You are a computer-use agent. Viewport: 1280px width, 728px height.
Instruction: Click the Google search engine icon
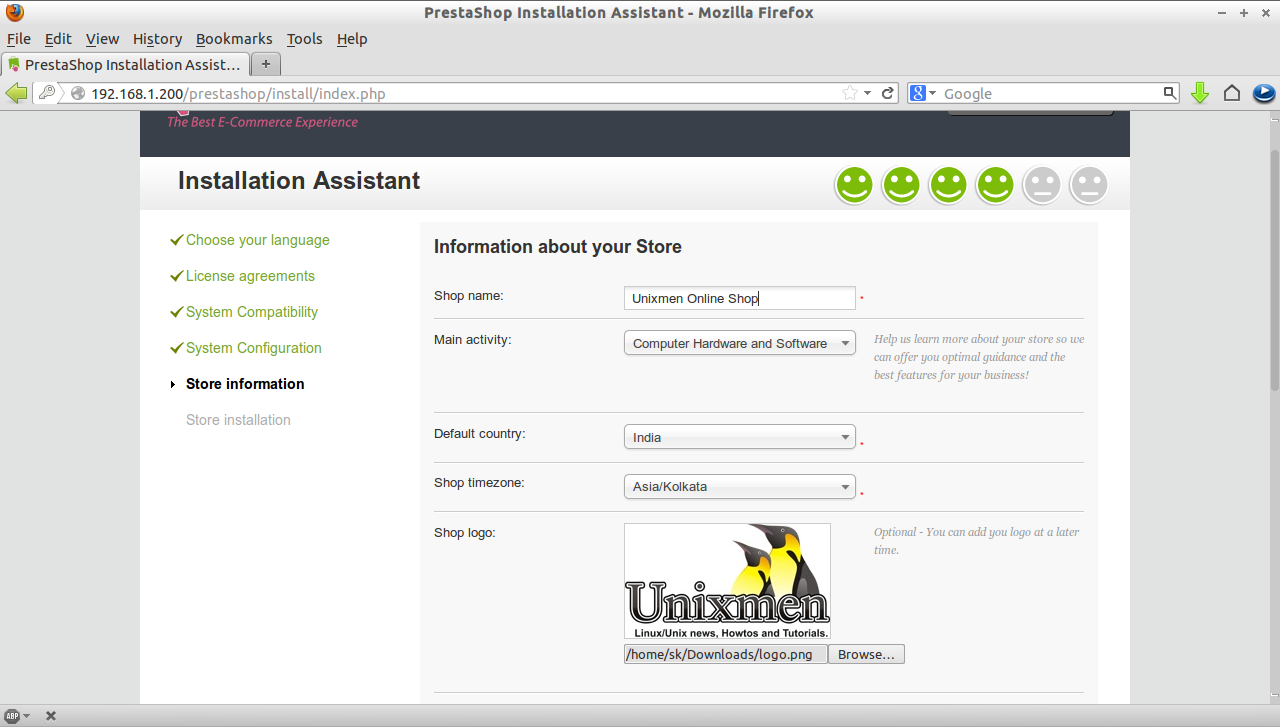coord(918,93)
